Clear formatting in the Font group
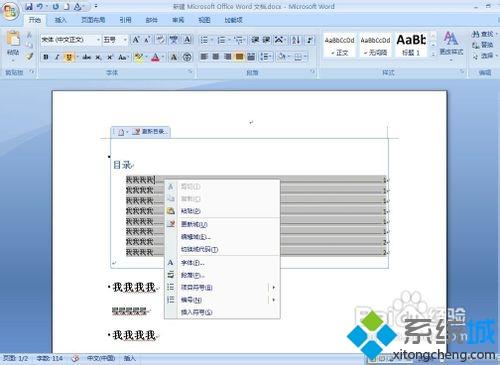500x365 pixels. coord(161,40)
